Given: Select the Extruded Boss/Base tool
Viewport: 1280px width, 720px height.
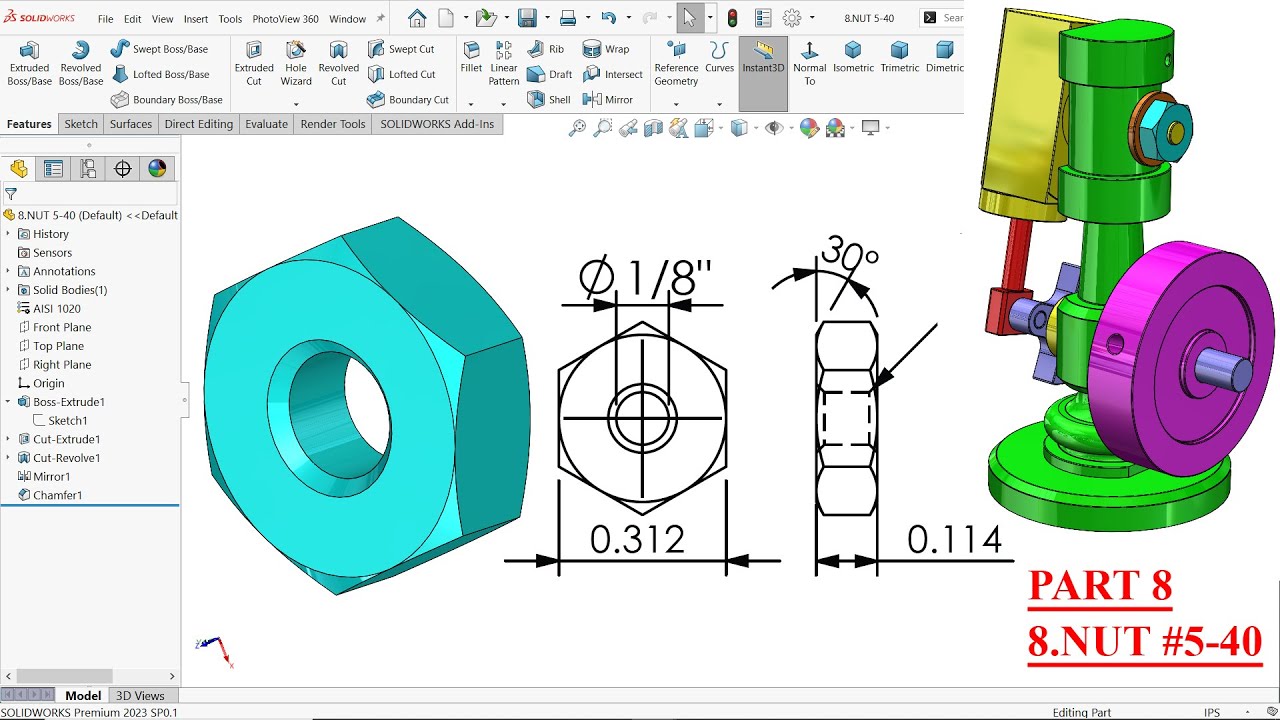Looking at the screenshot, I should point(30,63).
